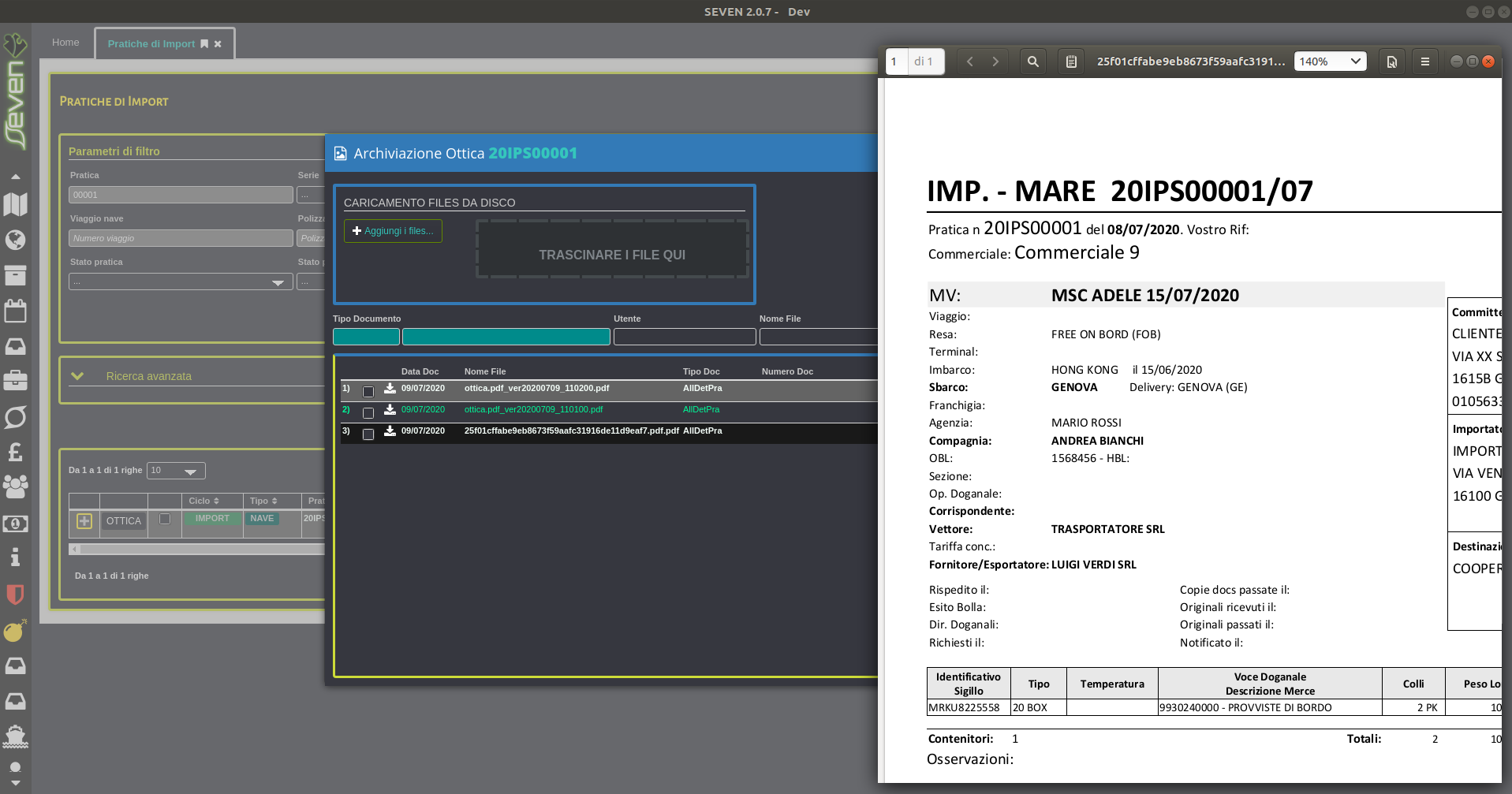The width and height of the screenshot is (1512, 794).
Task: Click the page number field in PDF viewer
Action: point(896,62)
